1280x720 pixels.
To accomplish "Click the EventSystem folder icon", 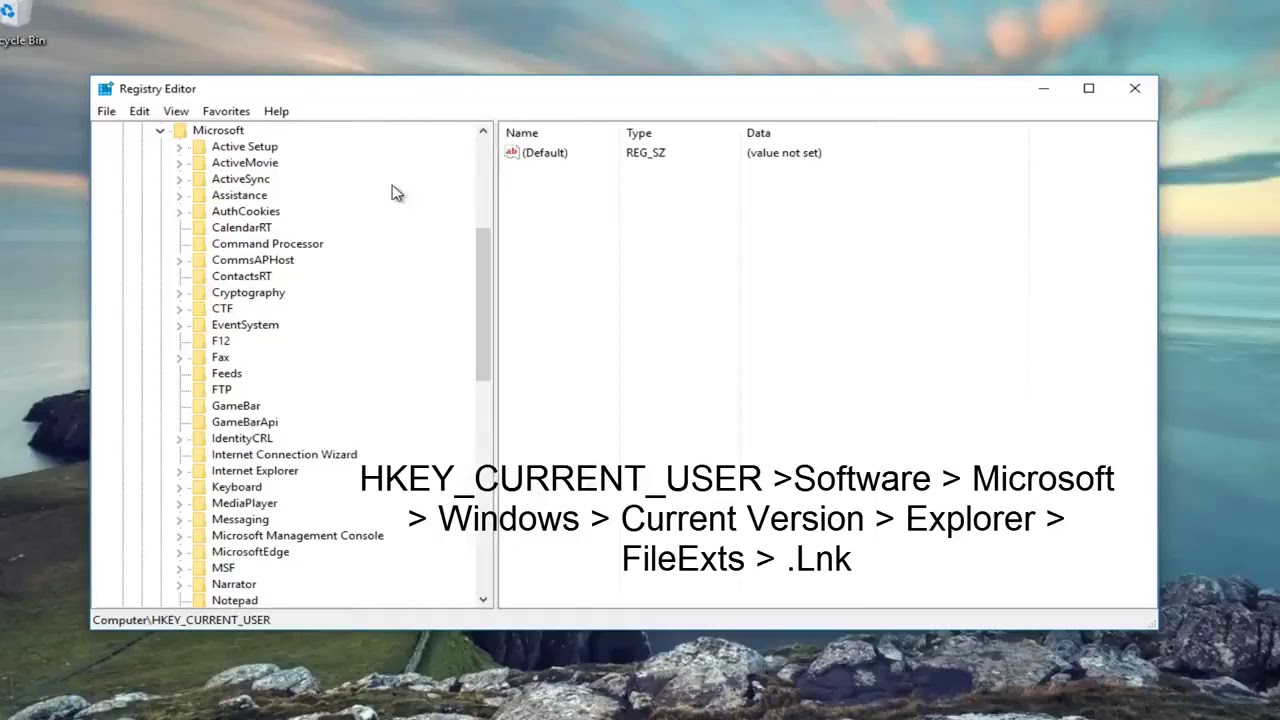I will click(199, 324).
